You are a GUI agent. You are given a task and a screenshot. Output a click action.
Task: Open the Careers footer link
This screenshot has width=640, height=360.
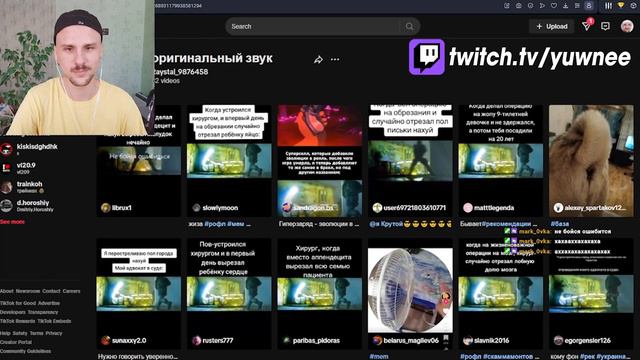click(x=71, y=291)
